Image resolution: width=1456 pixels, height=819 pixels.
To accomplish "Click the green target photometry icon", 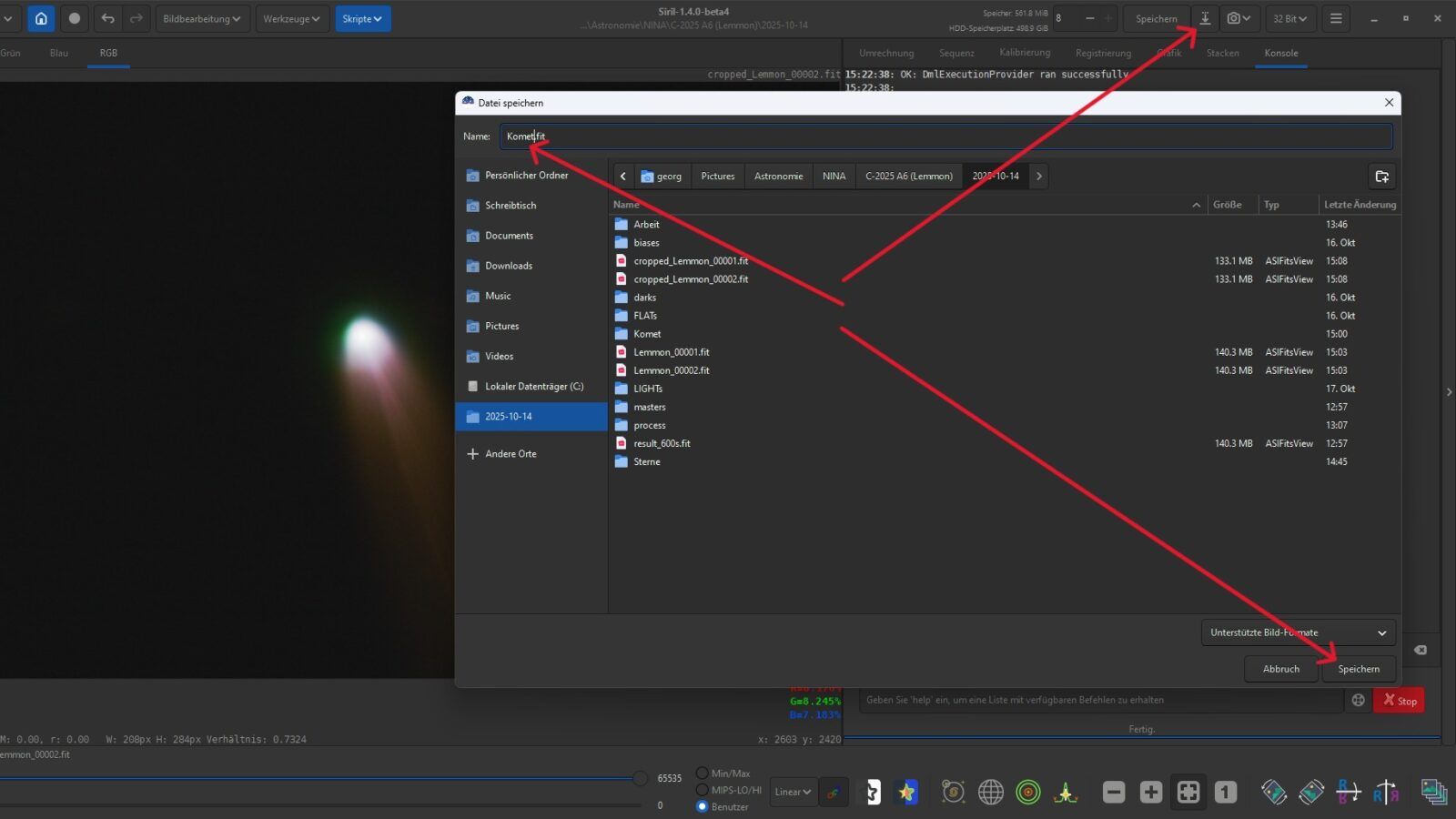I will tap(1028, 792).
